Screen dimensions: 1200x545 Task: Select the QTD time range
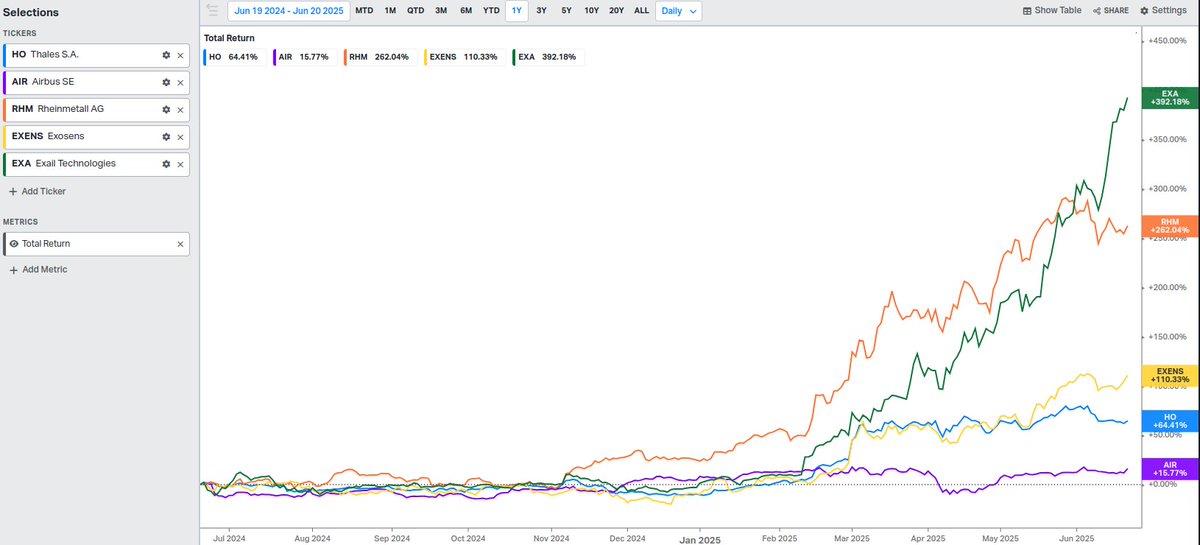tap(415, 11)
